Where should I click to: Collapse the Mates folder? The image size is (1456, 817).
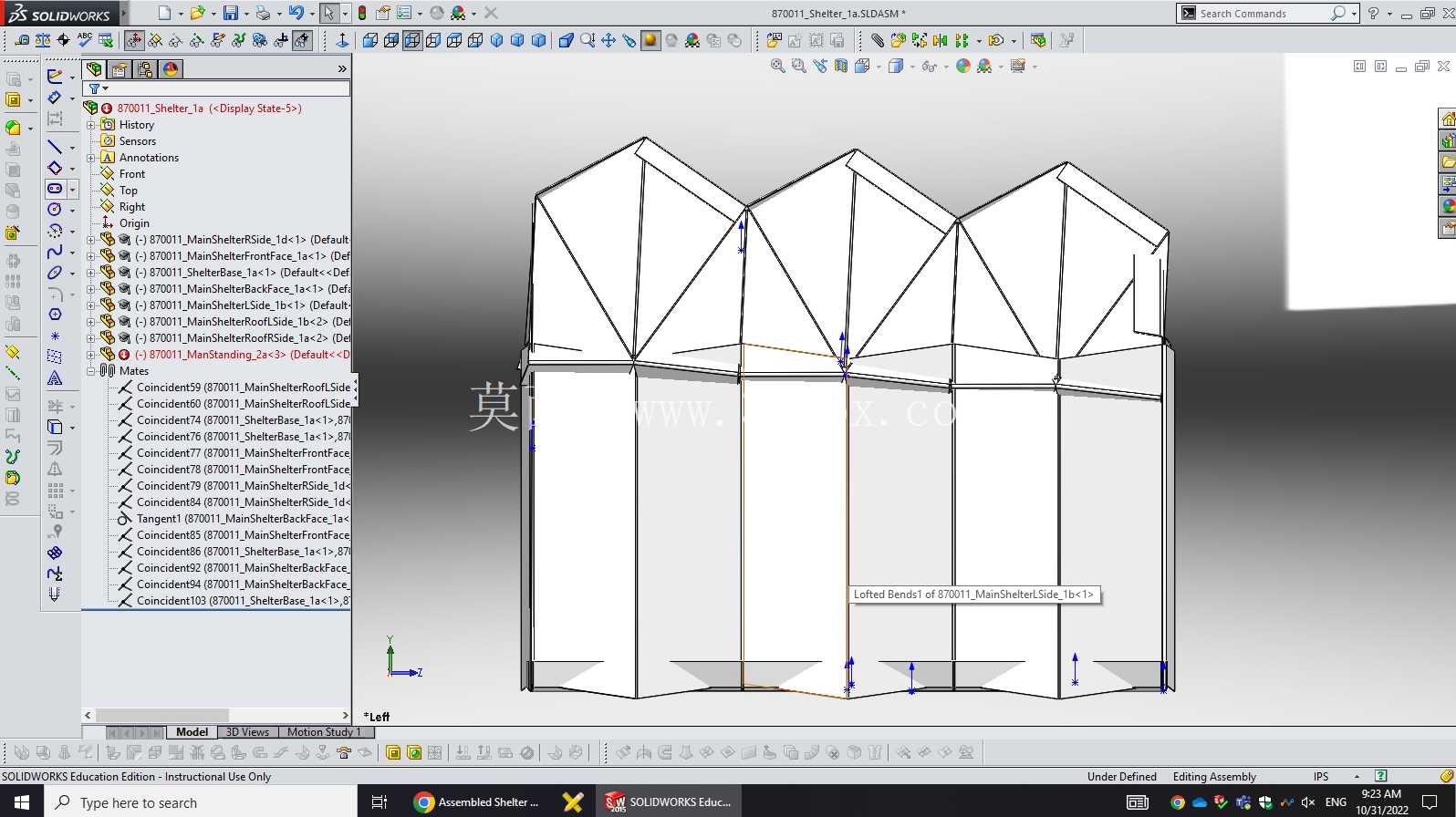[x=91, y=371]
